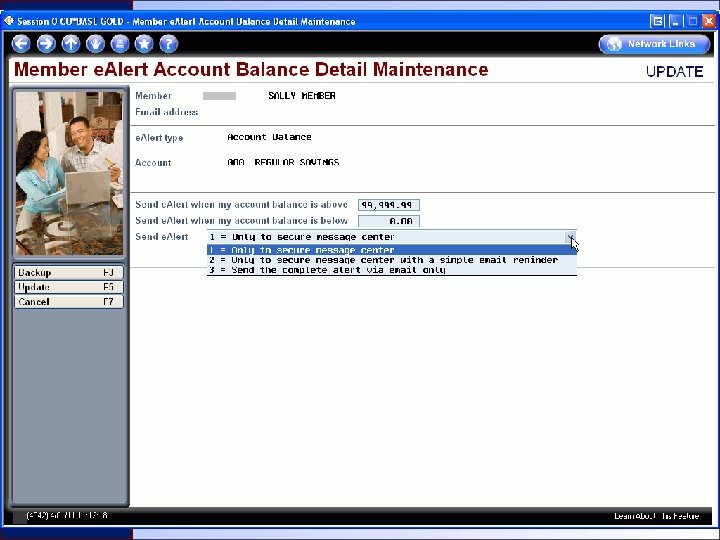This screenshot has width=720, height=540.
Task: Click the Cancel F7 button
Action: (69, 302)
